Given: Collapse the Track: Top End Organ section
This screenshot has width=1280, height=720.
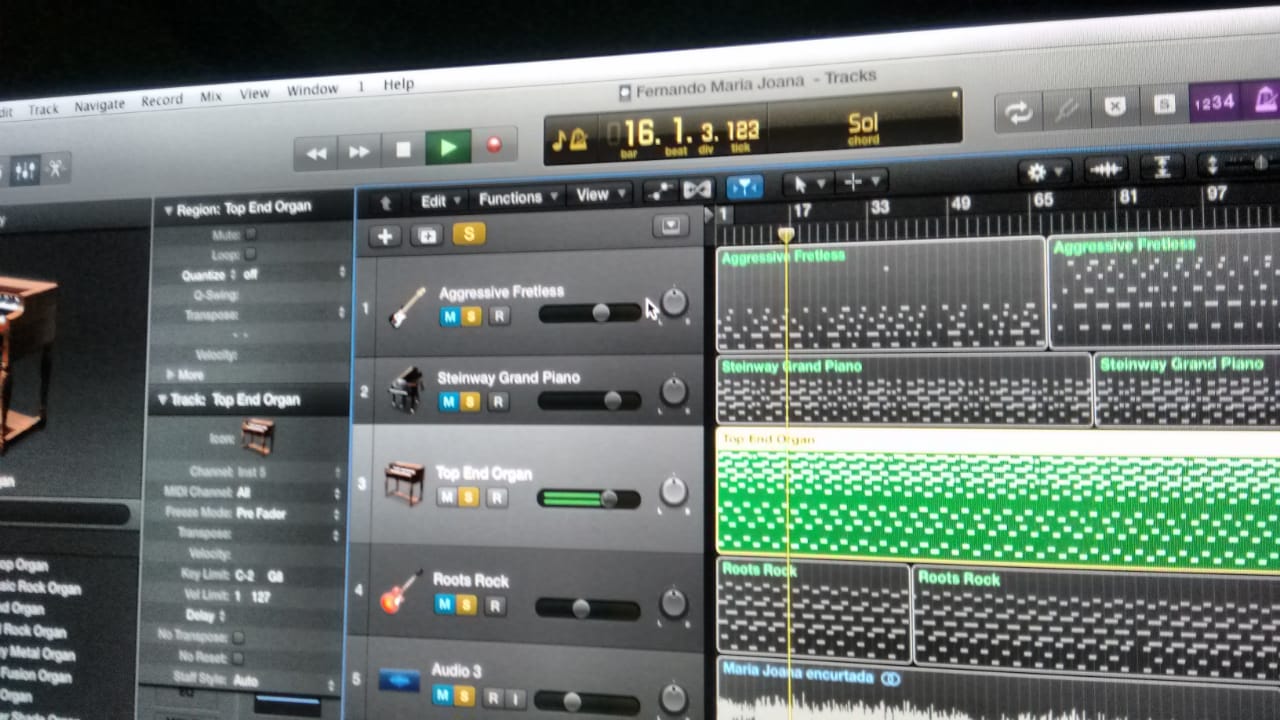Looking at the screenshot, I should pos(161,399).
